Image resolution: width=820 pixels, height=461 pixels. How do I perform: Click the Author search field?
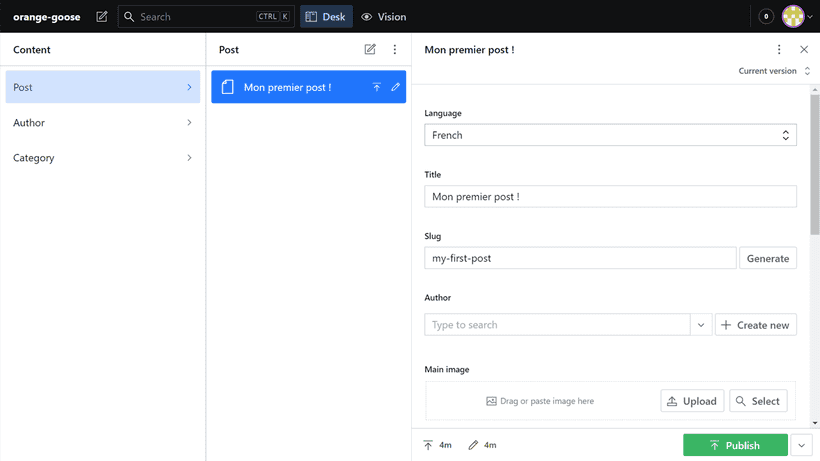click(x=557, y=325)
